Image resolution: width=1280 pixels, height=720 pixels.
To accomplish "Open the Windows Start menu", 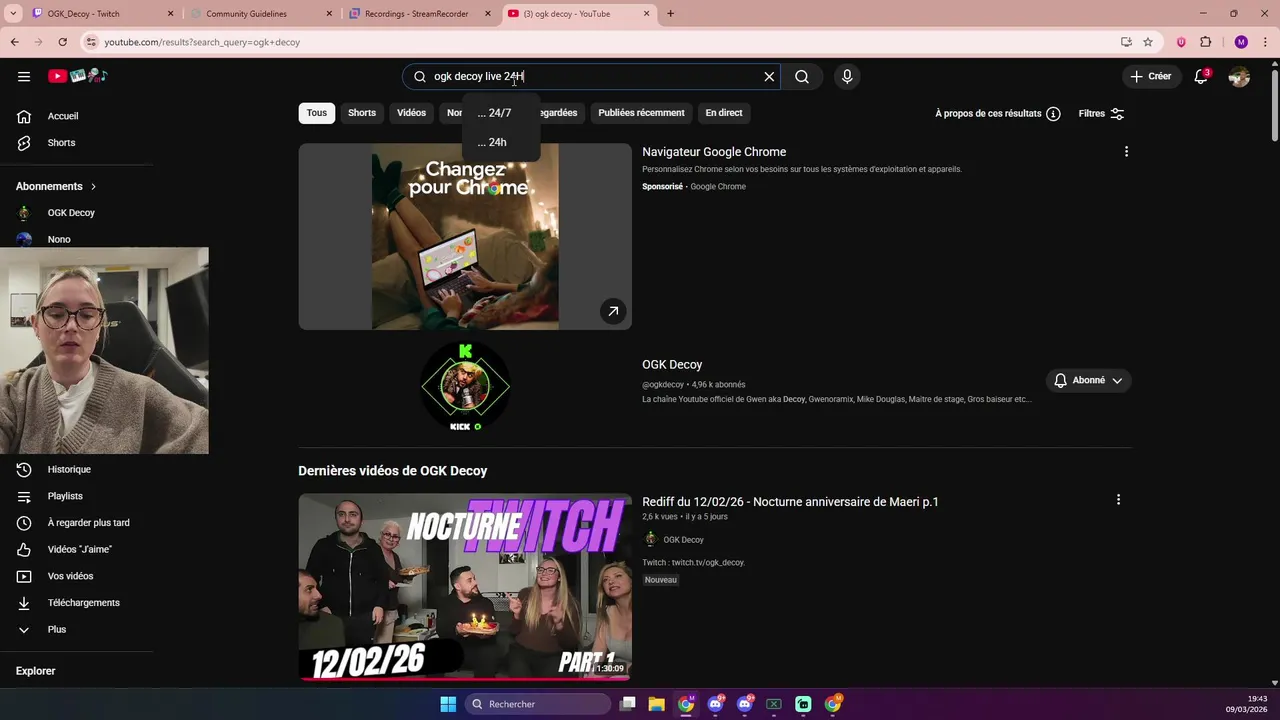I will click(448, 704).
